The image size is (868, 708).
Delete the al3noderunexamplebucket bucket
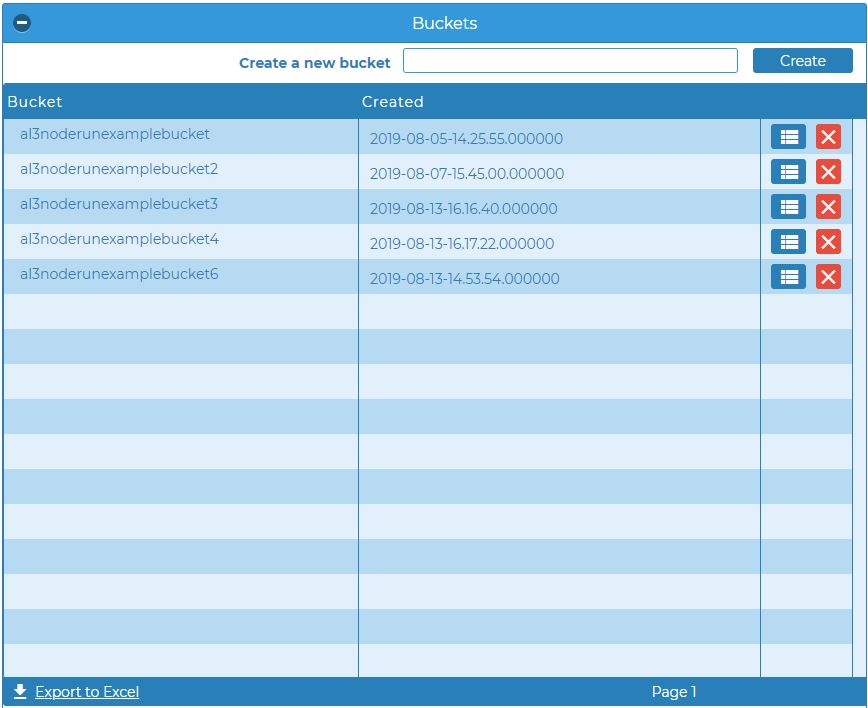tap(828, 136)
